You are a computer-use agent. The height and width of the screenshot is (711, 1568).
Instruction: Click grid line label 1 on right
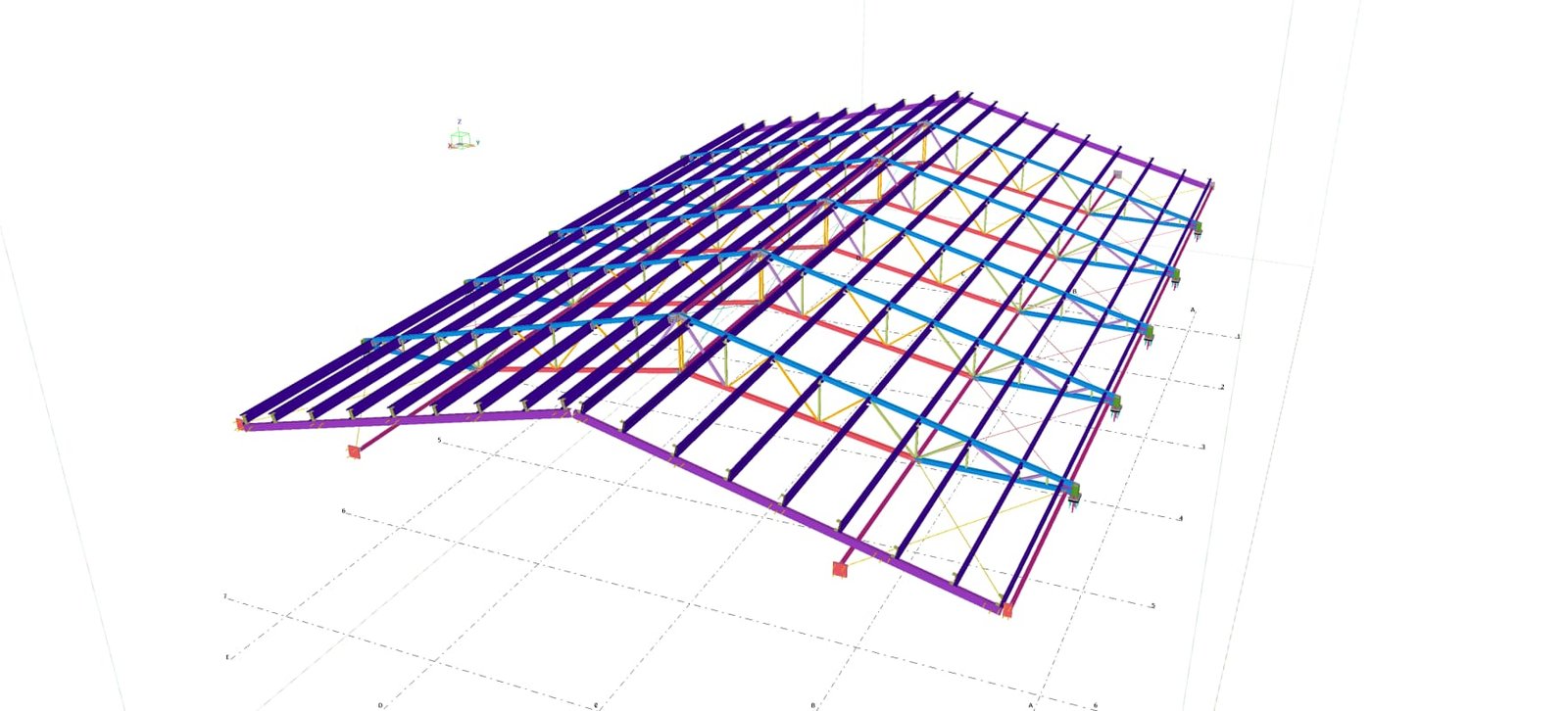tap(1238, 337)
